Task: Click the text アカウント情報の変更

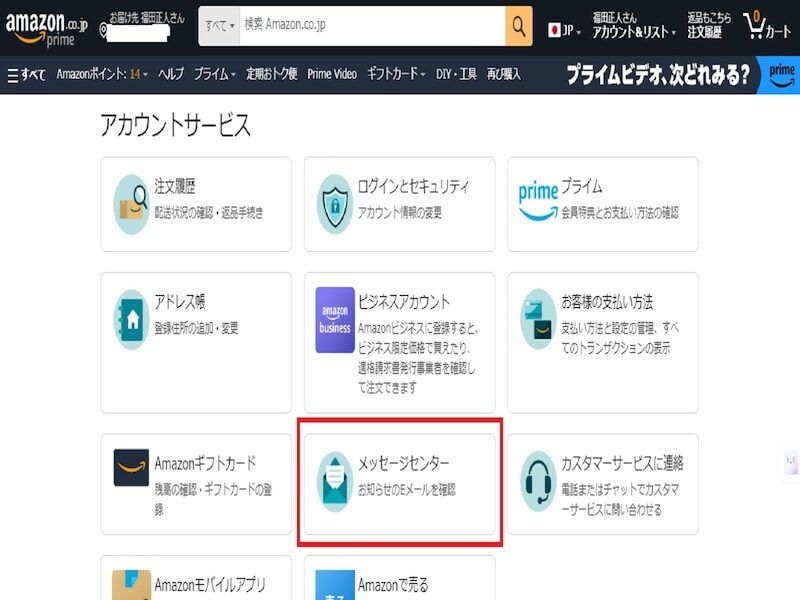Action: [x=399, y=213]
